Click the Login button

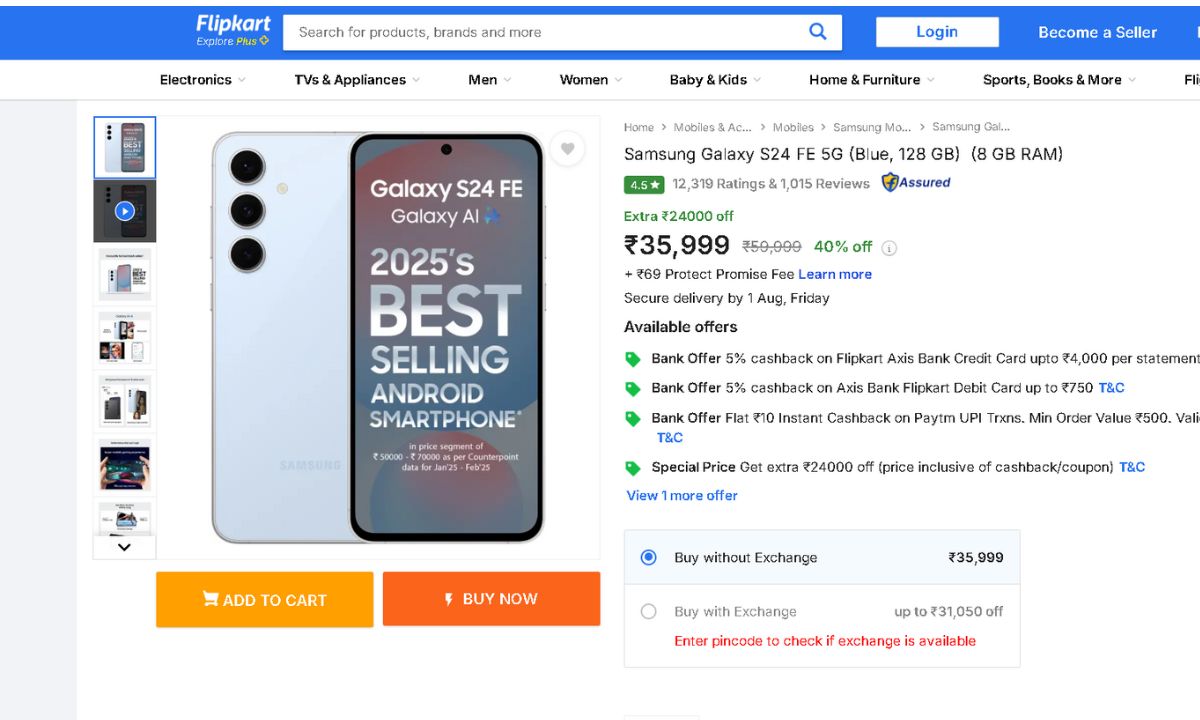pyautogui.click(x=937, y=32)
